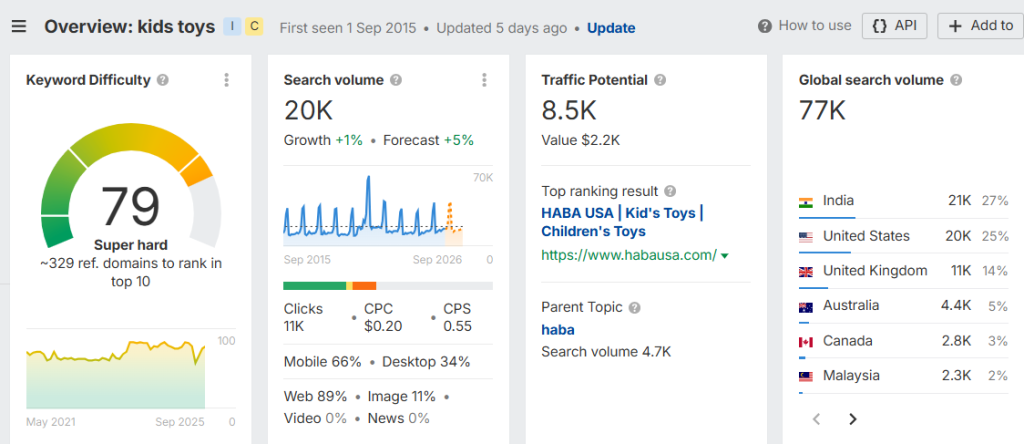Click the Global search volume help icon
1024x444 pixels.
tap(956, 80)
